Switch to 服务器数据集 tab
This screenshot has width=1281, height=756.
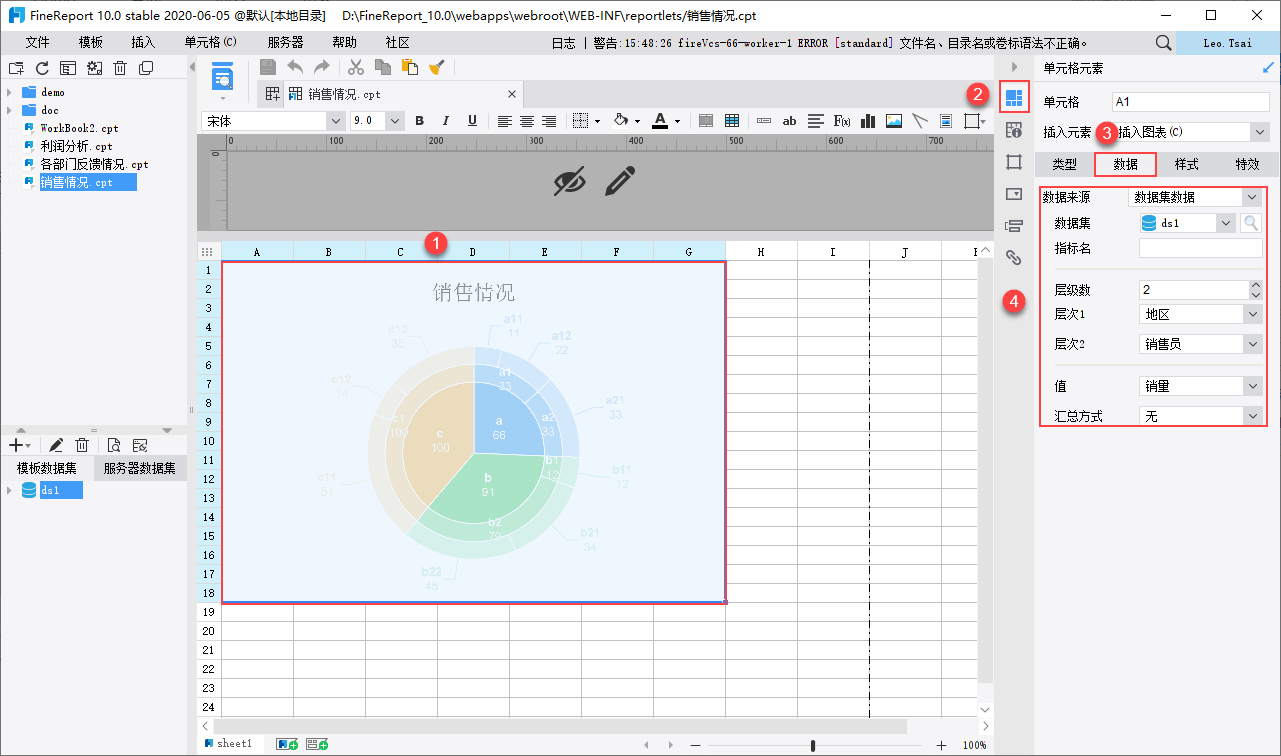coord(140,468)
